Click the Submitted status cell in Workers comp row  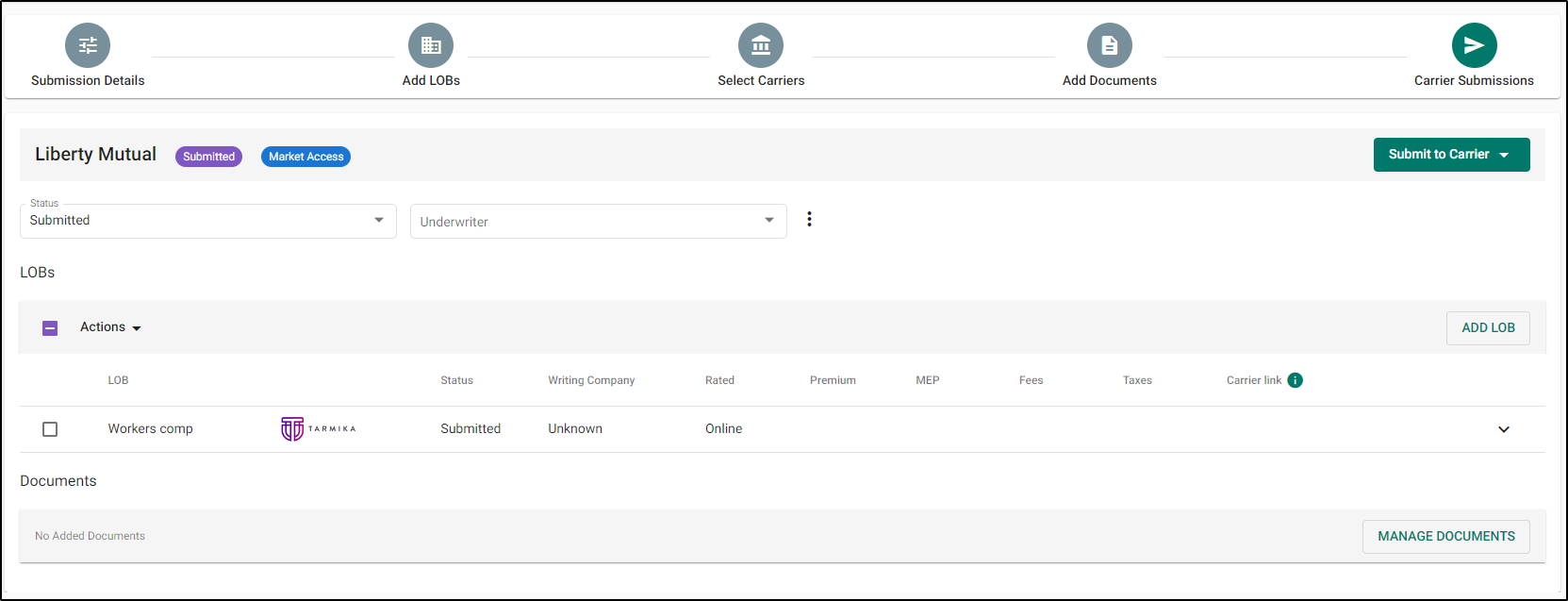point(470,429)
